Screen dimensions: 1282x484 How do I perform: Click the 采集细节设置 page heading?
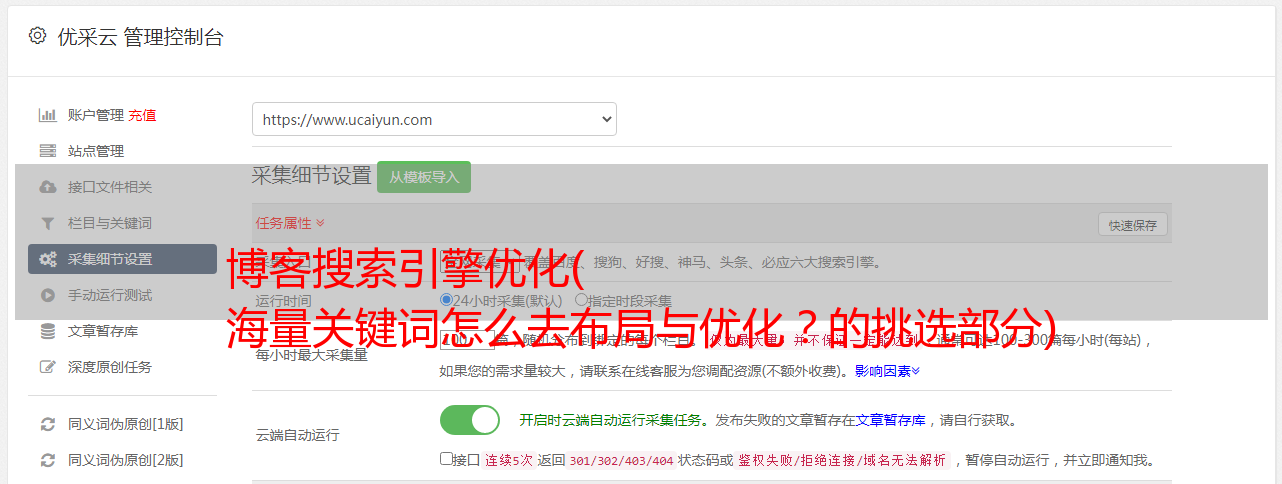[x=311, y=176]
